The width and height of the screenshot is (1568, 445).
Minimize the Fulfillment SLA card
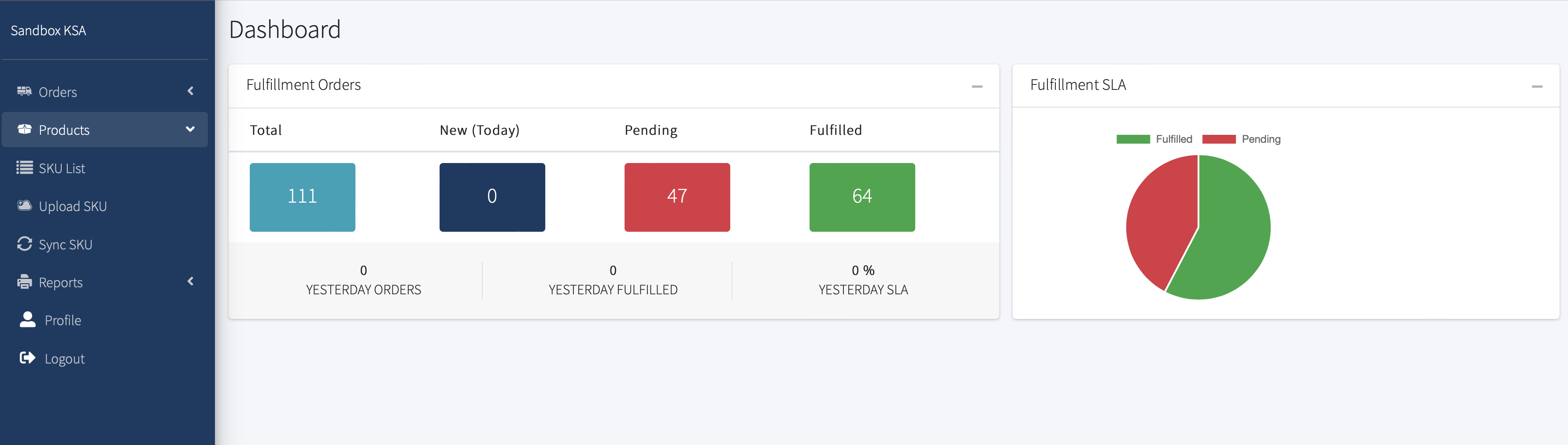(x=1537, y=86)
